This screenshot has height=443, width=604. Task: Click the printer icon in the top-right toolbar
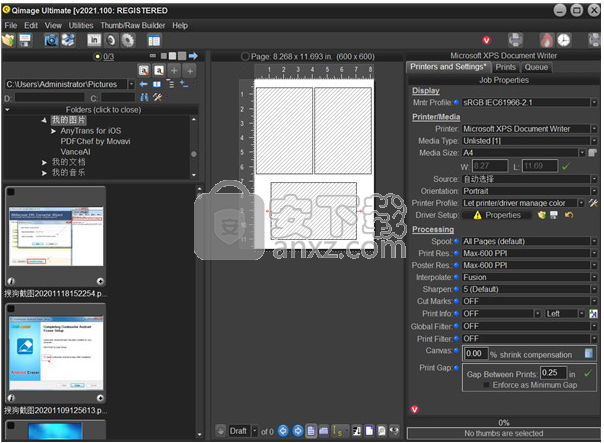(x=515, y=40)
